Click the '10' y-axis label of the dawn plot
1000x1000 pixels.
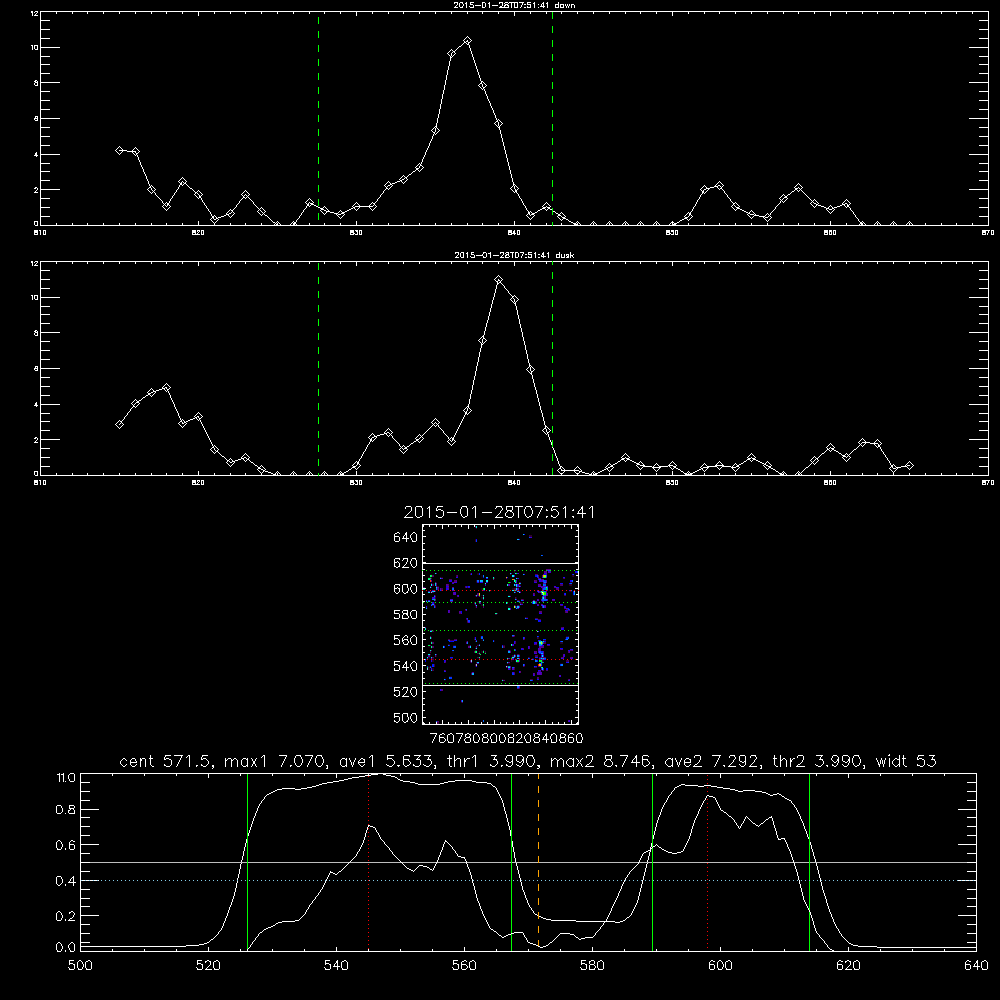click(35, 48)
